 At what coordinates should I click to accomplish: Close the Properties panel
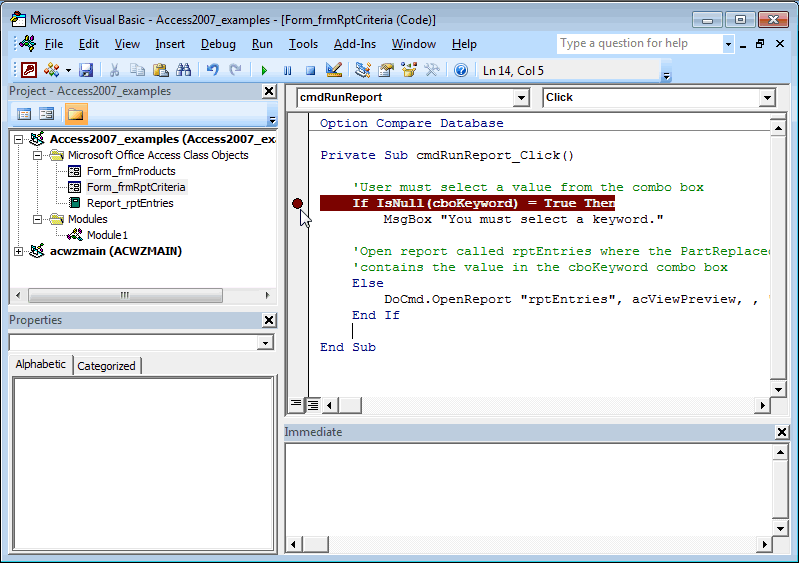coord(269,320)
